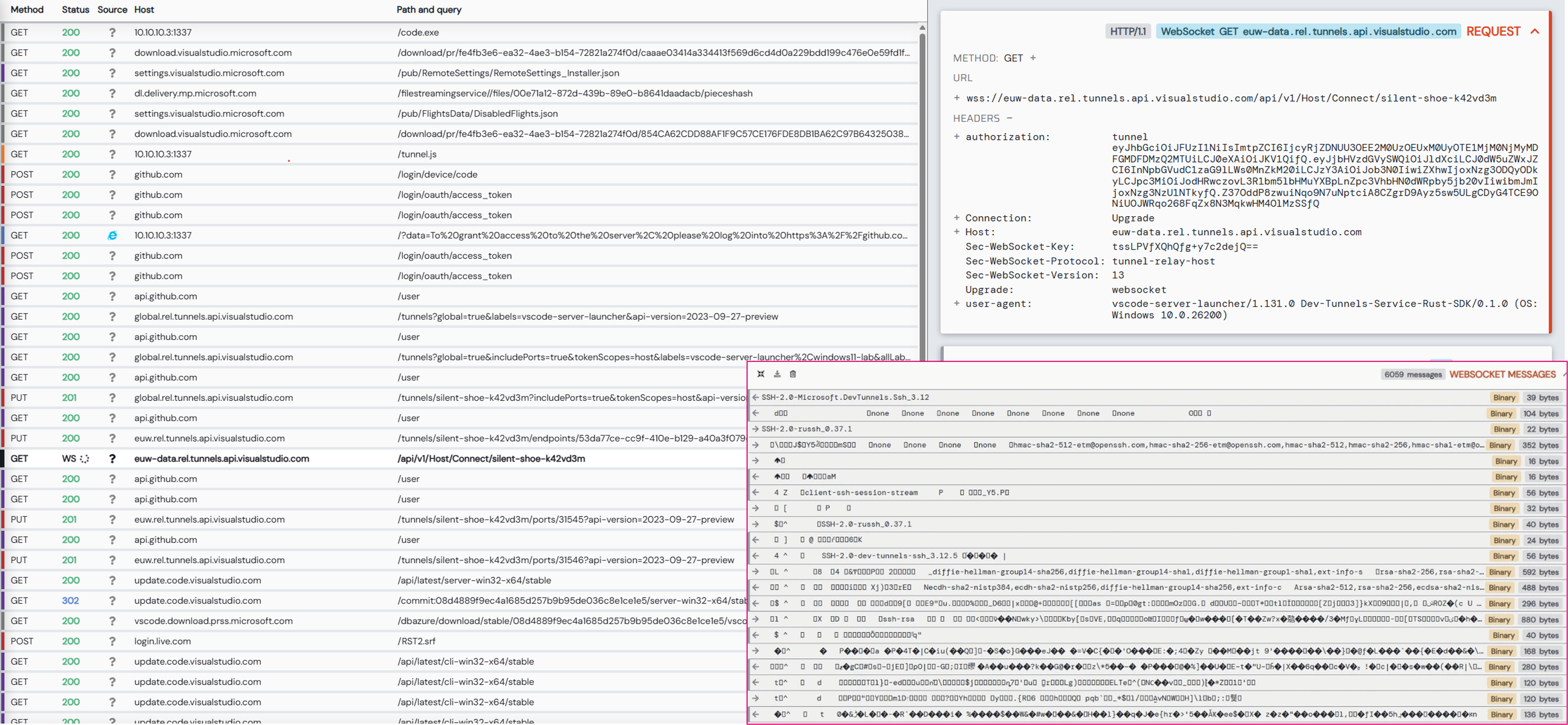Select the 302 update.code.visualstudio.com request

tap(374, 601)
